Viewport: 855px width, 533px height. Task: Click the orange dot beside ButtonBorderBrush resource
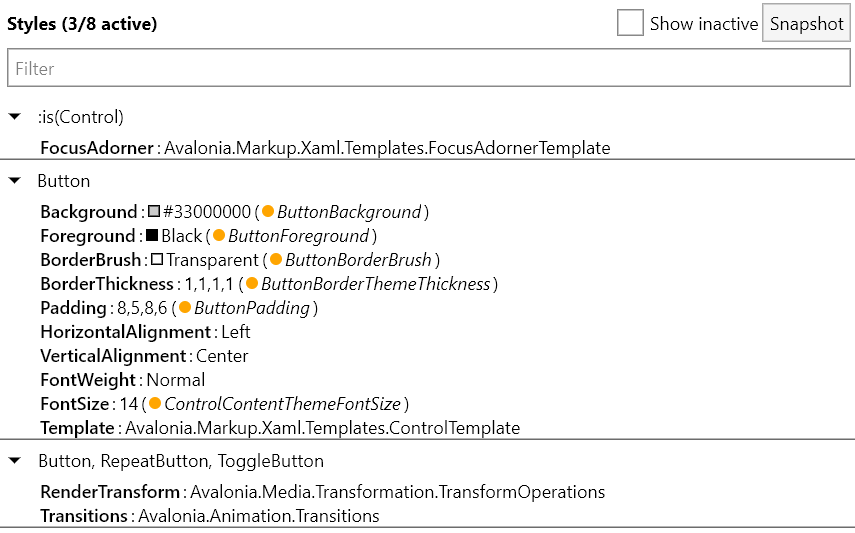pos(276,260)
